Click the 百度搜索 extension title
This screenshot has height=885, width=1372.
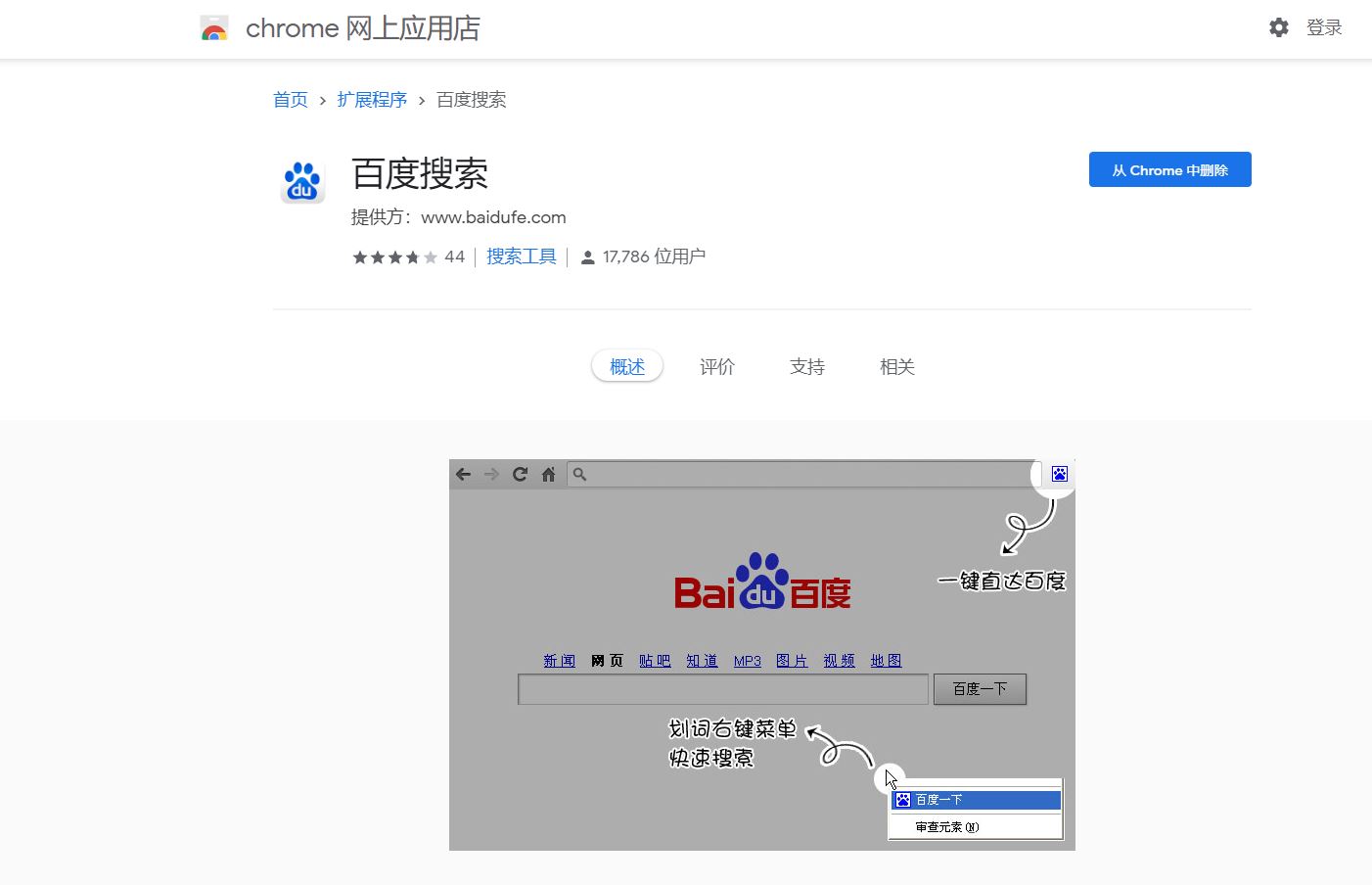tap(420, 174)
